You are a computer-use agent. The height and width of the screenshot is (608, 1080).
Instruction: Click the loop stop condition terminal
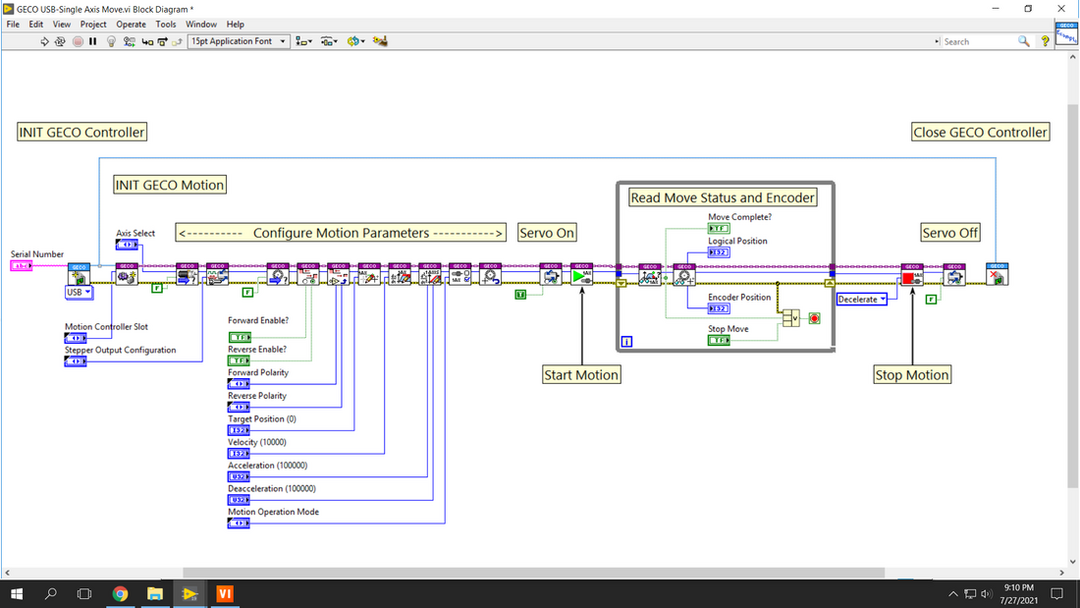(x=814, y=318)
